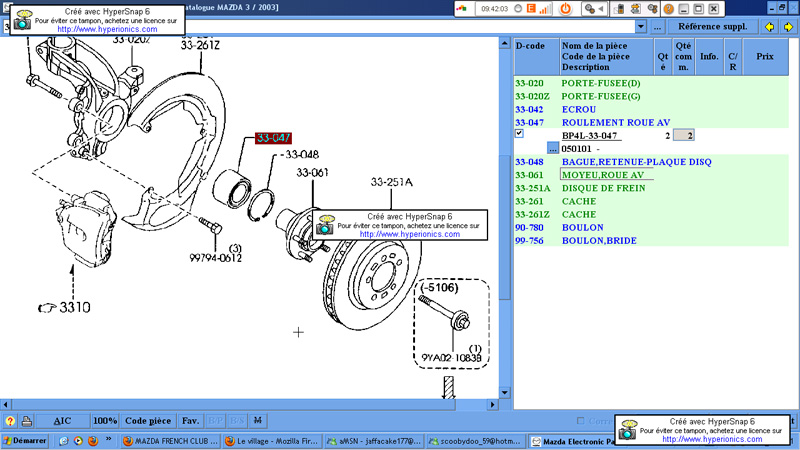The image size is (800, 450).
Task: Select row 33-261Z CACHE
Action: (x=651, y=214)
